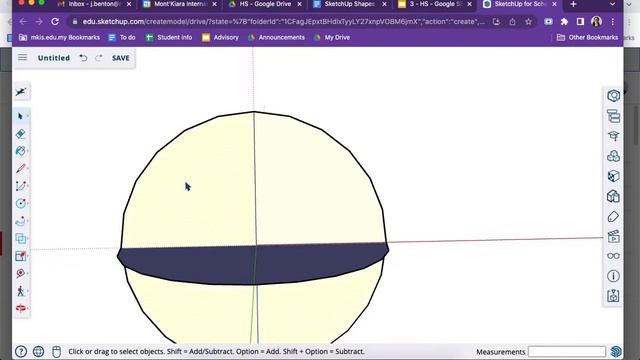The height and width of the screenshot is (360, 640).
Task: Open the Display glasses panel
Action: click(x=613, y=256)
